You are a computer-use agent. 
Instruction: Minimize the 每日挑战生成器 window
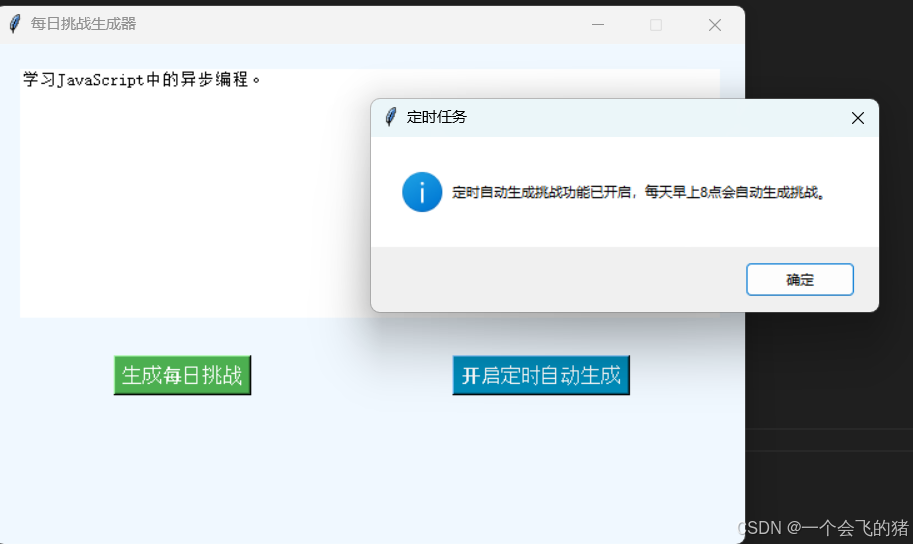[x=598, y=24]
